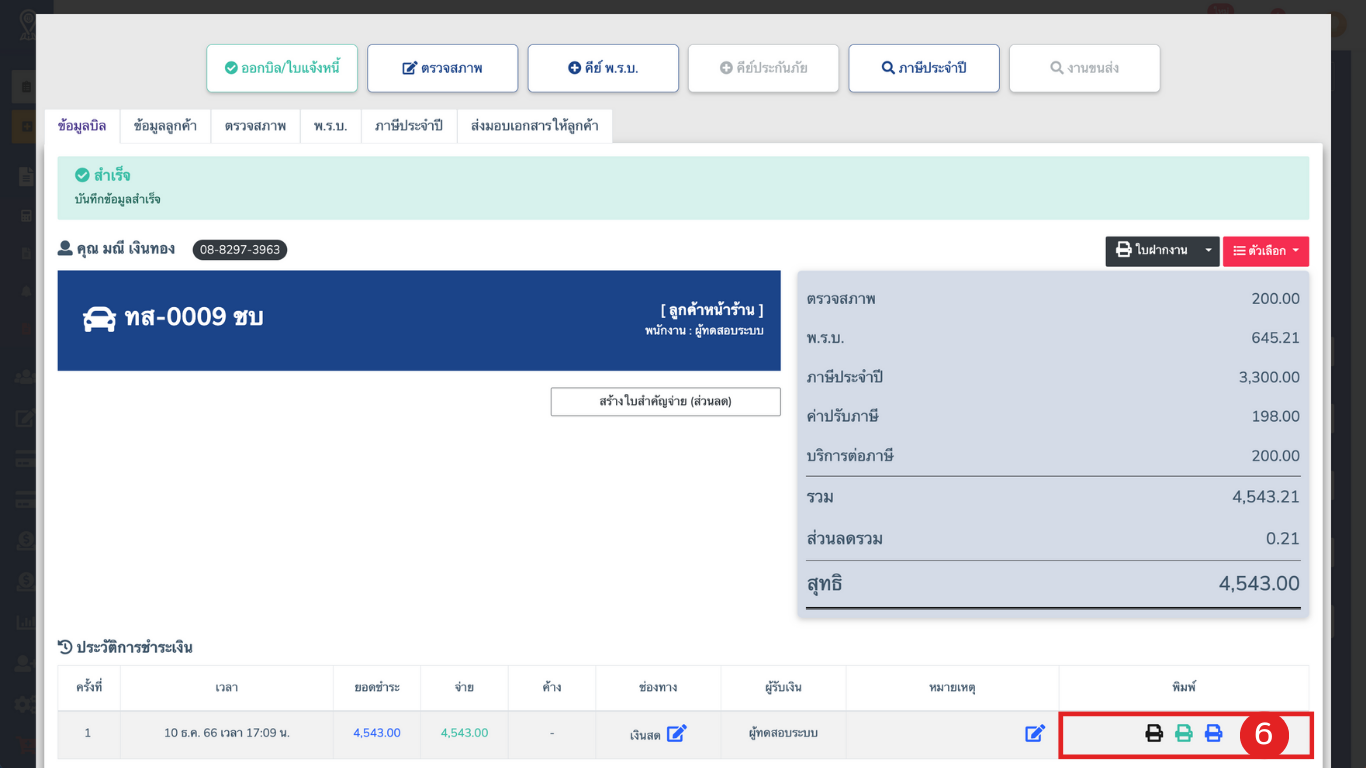Click the ตรวจสภาพ button with edit icon
The image size is (1366, 768).
[443, 68]
